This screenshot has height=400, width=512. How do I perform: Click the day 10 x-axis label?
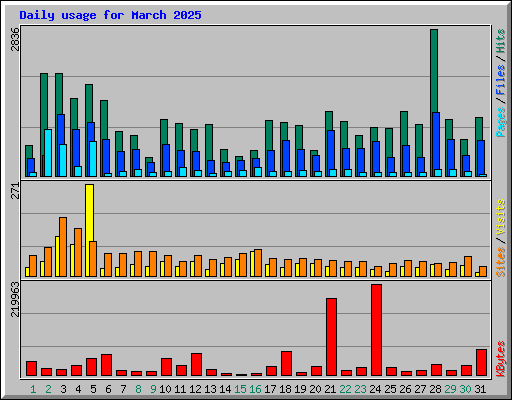[165, 389]
